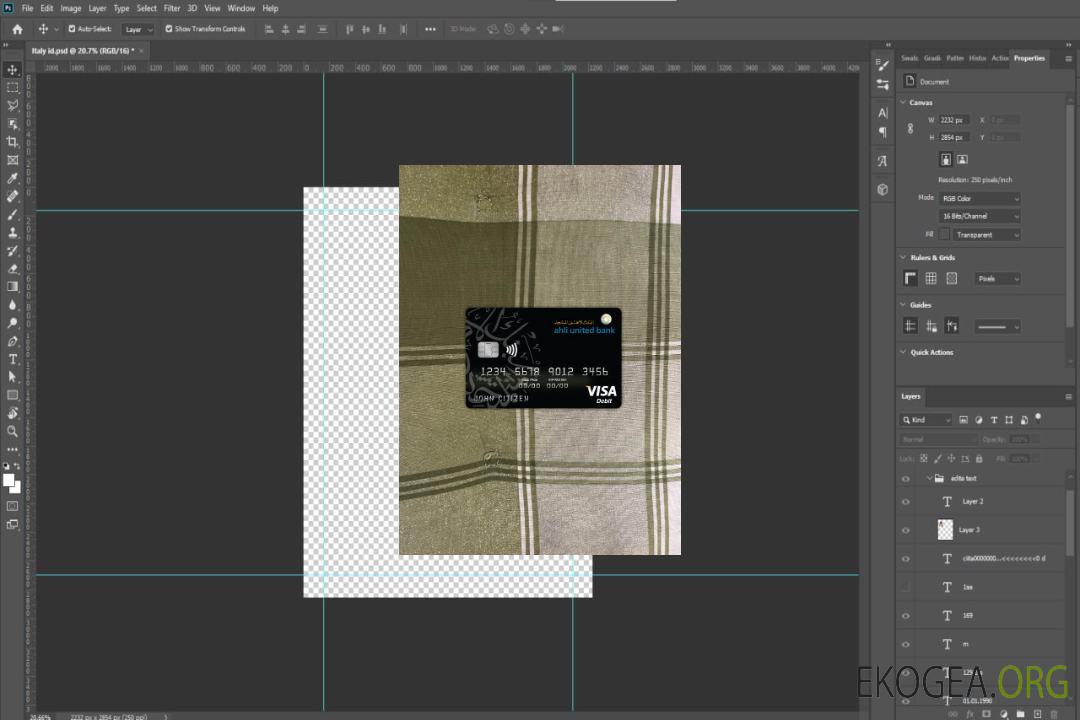Viewport: 1080px width, 720px height.
Task: Click the delete layer trash icon
Action: pos(1054,714)
